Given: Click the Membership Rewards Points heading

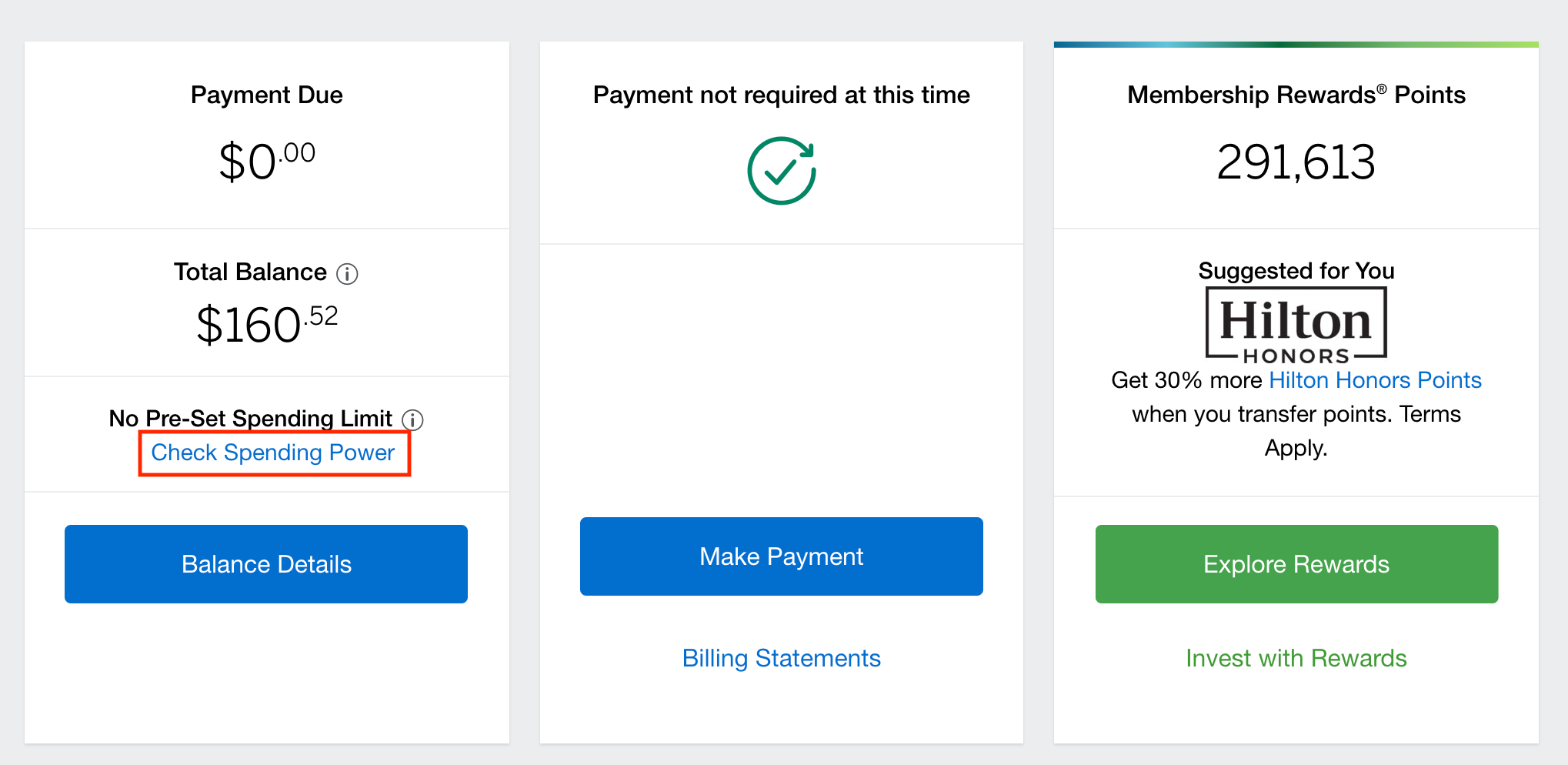Looking at the screenshot, I should click(1296, 95).
